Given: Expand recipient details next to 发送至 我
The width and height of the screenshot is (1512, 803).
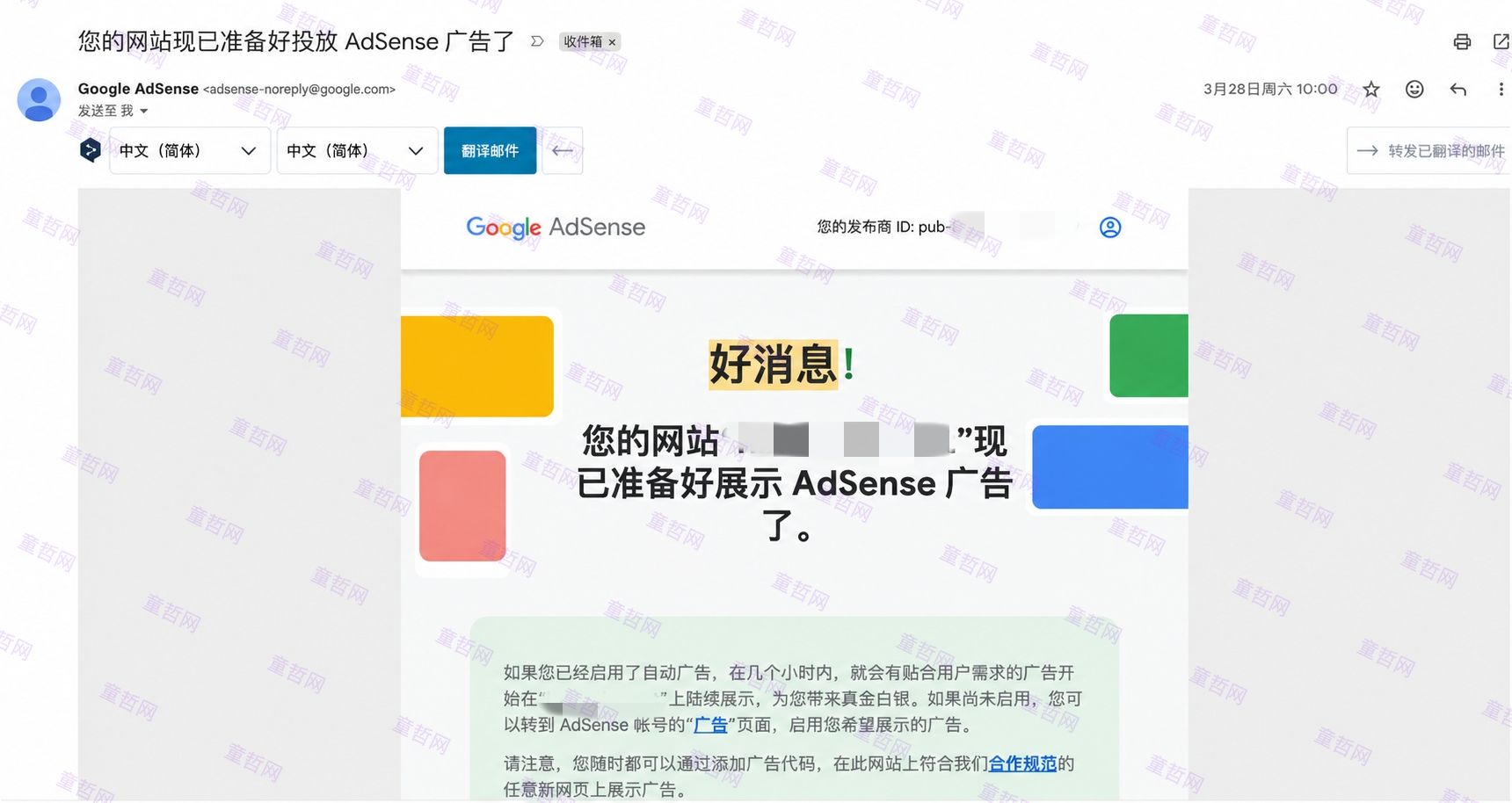Looking at the screenshot, I should (x=143, y=111).
